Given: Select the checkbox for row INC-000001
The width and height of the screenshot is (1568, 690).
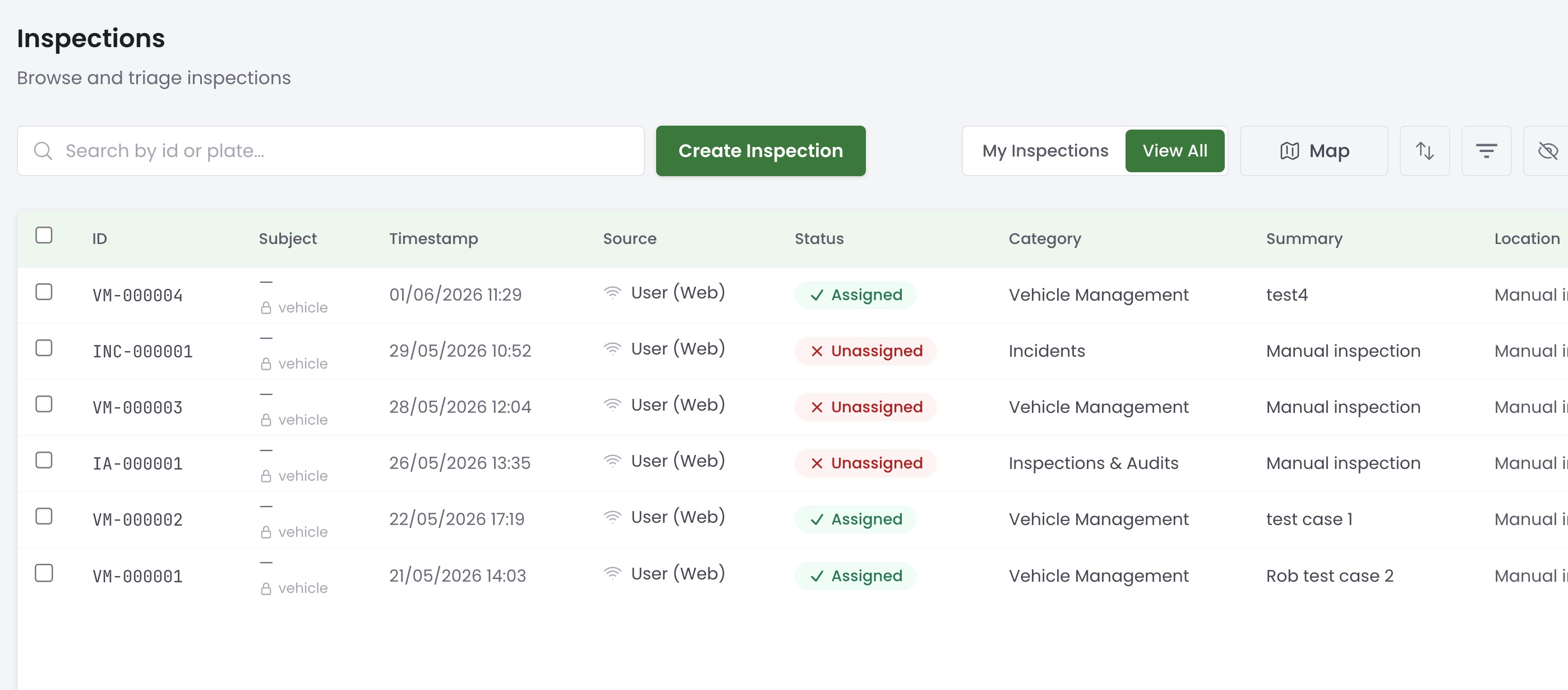Looking at the screenshot, I should click(x=44, y=348).
